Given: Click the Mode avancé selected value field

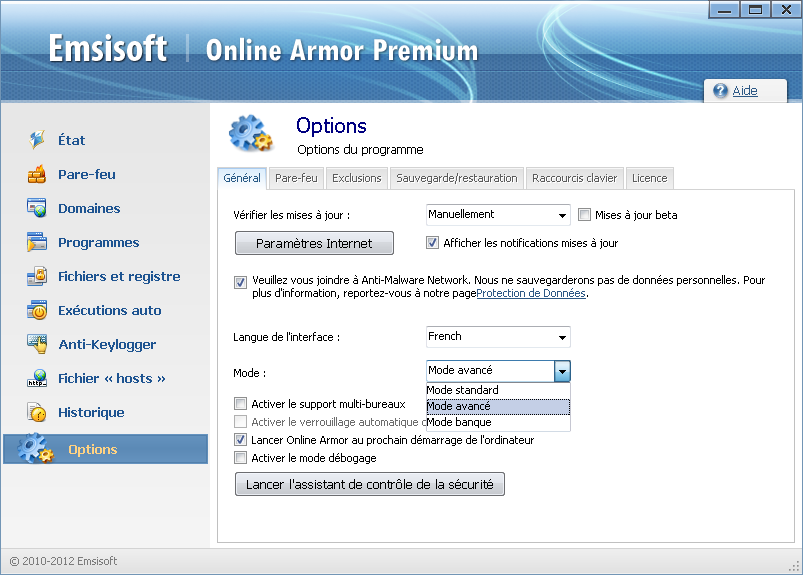Looking at the screenshot, I should click(x=490, y=371).
